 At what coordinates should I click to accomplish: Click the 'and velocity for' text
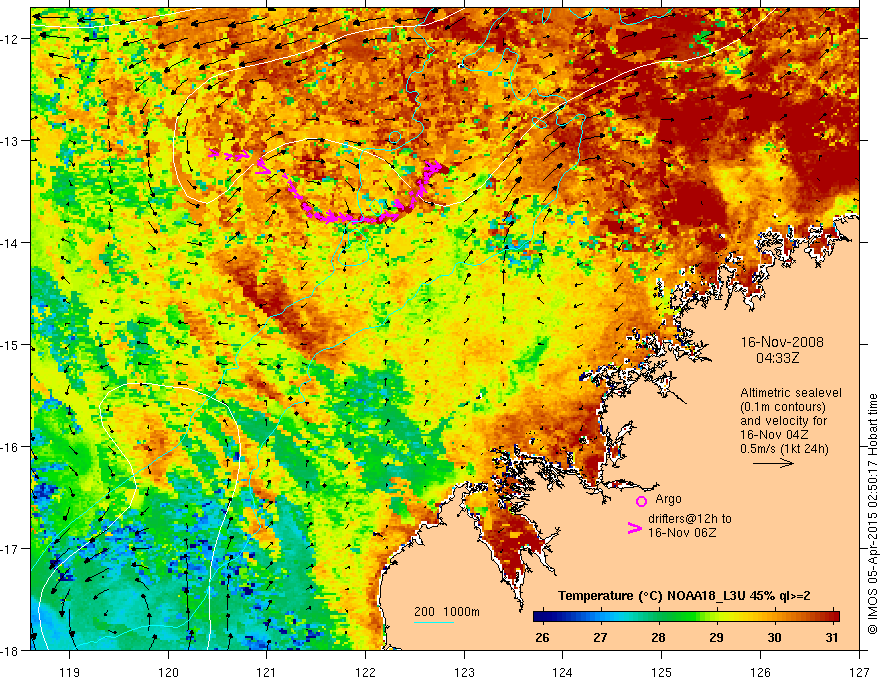pyautogui.click(x=783, y=421)
